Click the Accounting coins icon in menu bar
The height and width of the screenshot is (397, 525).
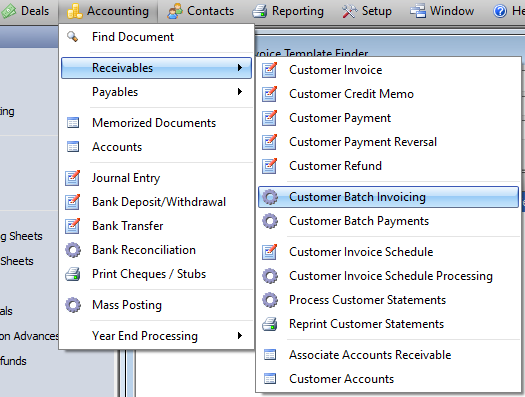coord(74,11)
